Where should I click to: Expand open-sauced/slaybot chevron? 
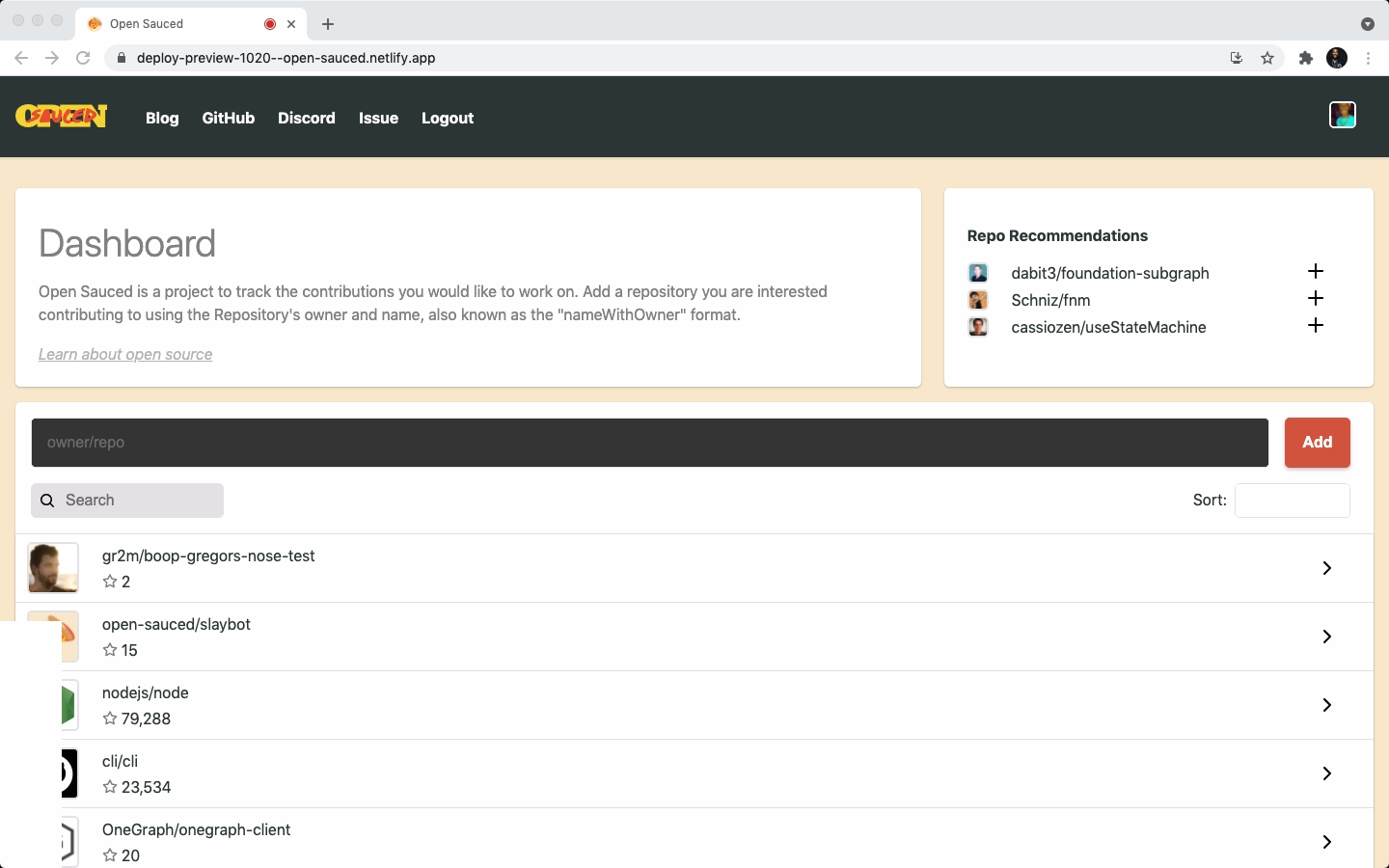(x=1327, y=637)
